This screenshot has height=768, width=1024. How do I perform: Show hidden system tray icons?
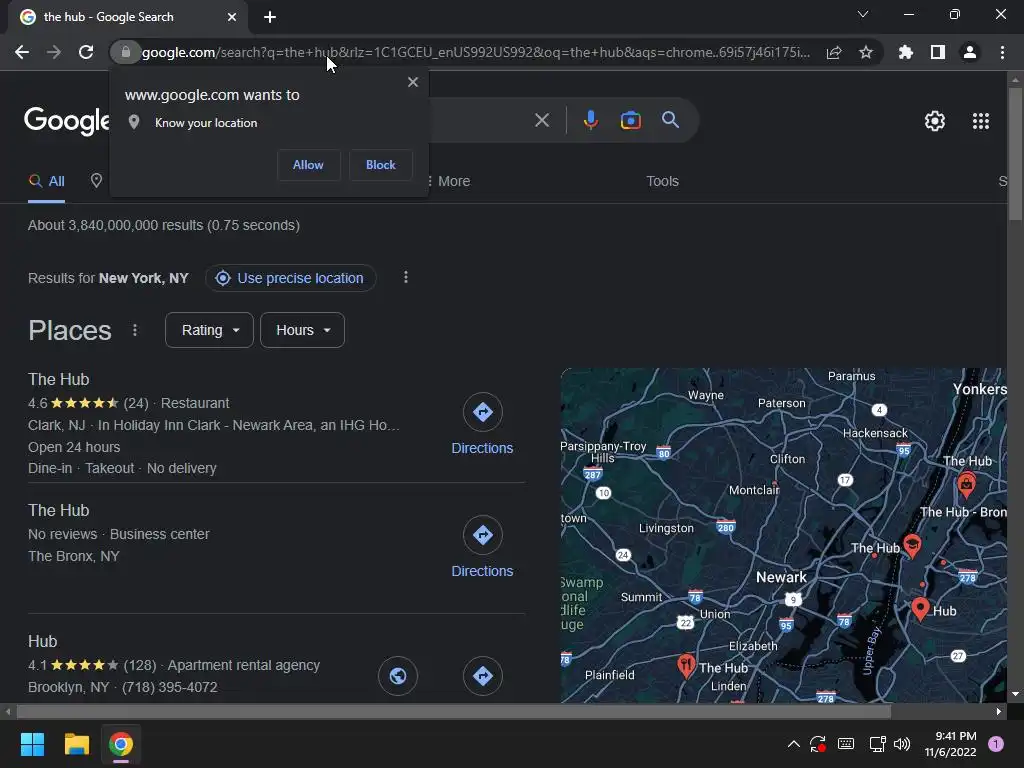[793, 744]
